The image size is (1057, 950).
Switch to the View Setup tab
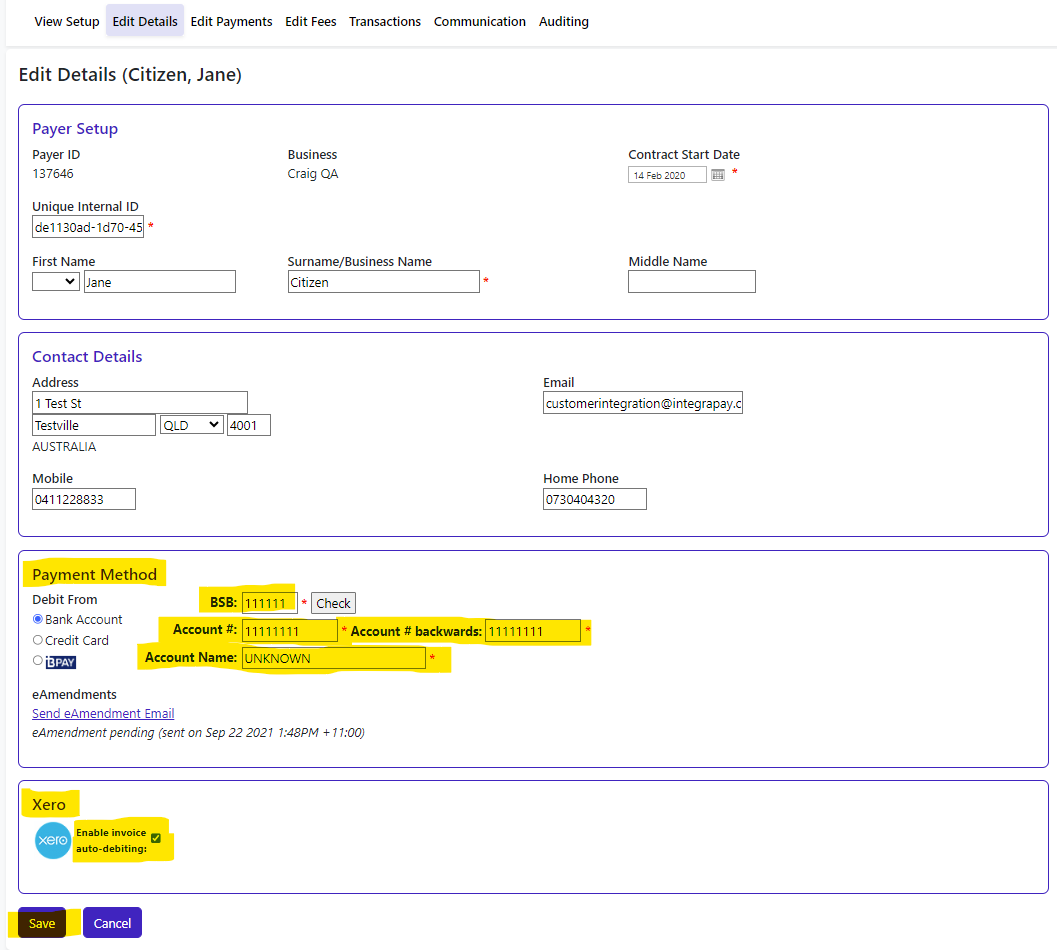click(67, 21)
